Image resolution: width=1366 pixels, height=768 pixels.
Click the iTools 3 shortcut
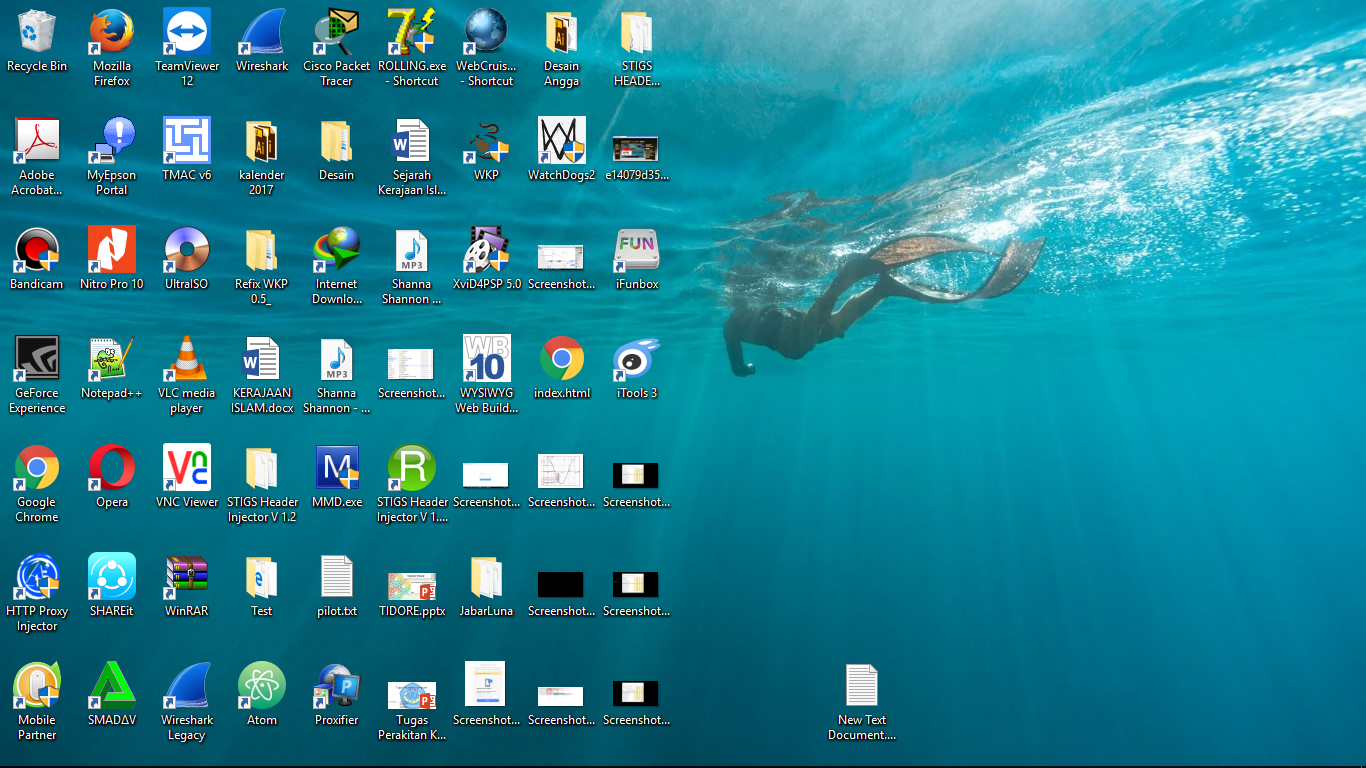[x=636, y=359]
